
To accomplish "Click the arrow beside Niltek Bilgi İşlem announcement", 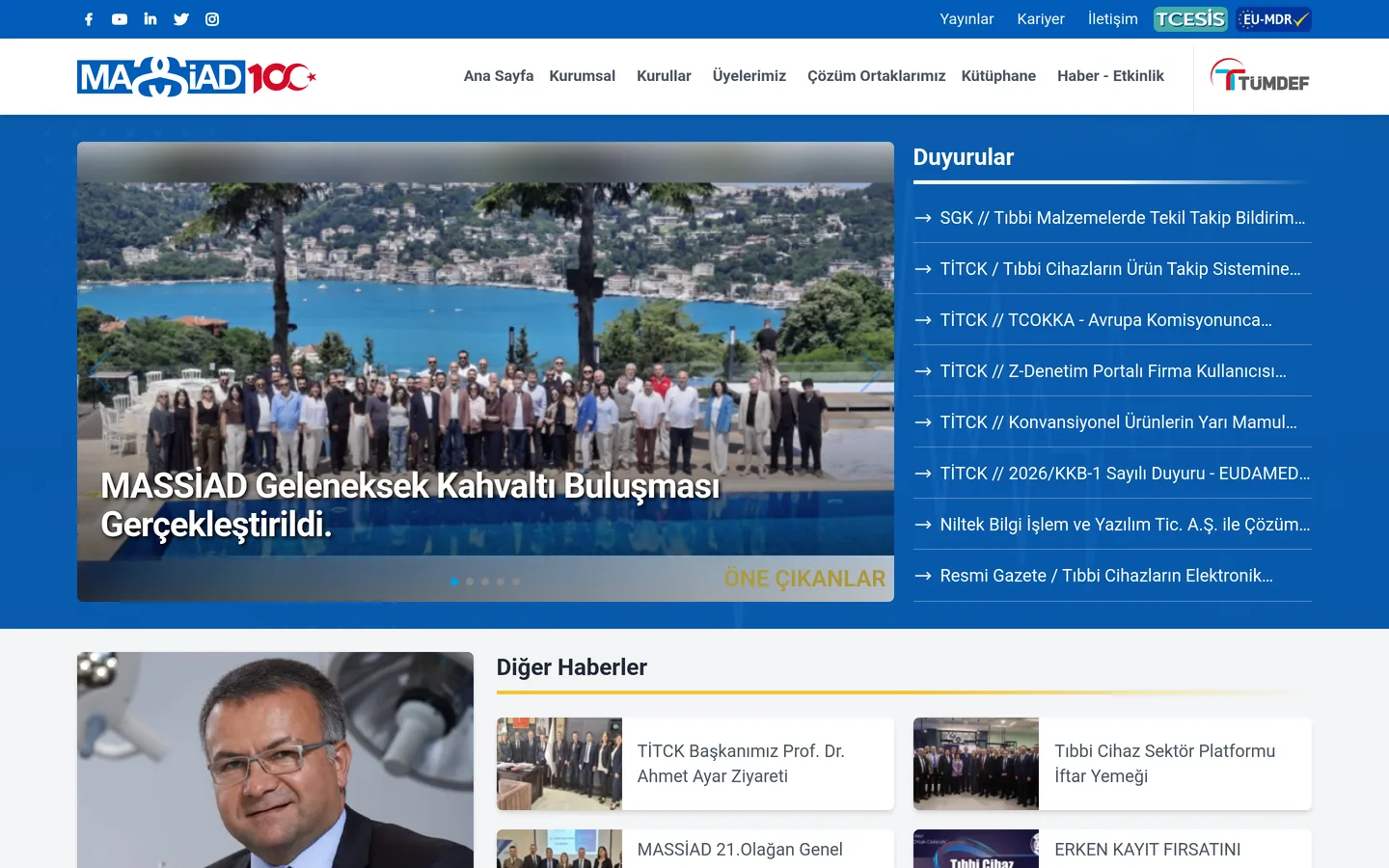I will (x=923, y=525).
